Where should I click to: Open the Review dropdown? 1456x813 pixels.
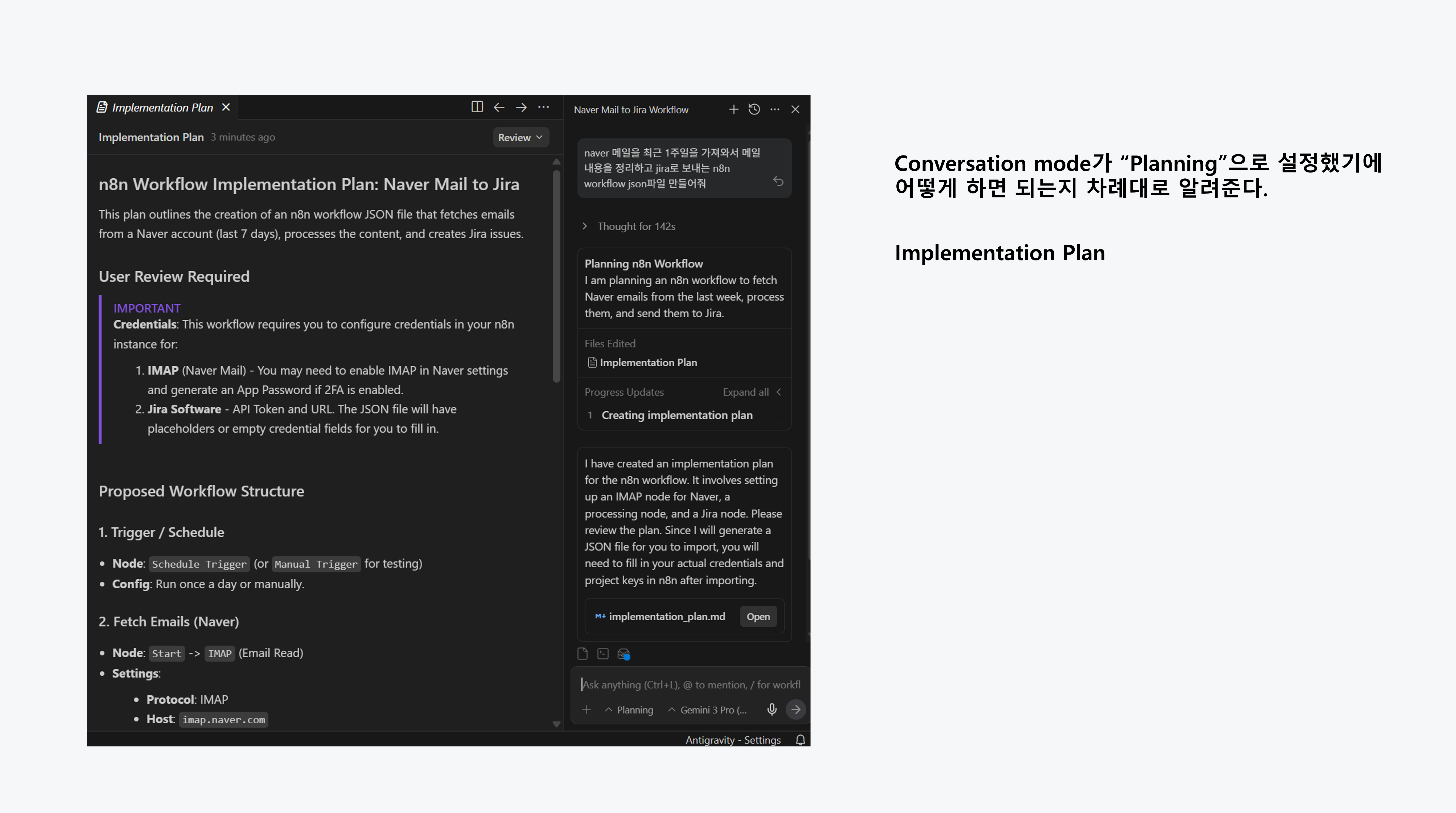[x=520, y=137]
